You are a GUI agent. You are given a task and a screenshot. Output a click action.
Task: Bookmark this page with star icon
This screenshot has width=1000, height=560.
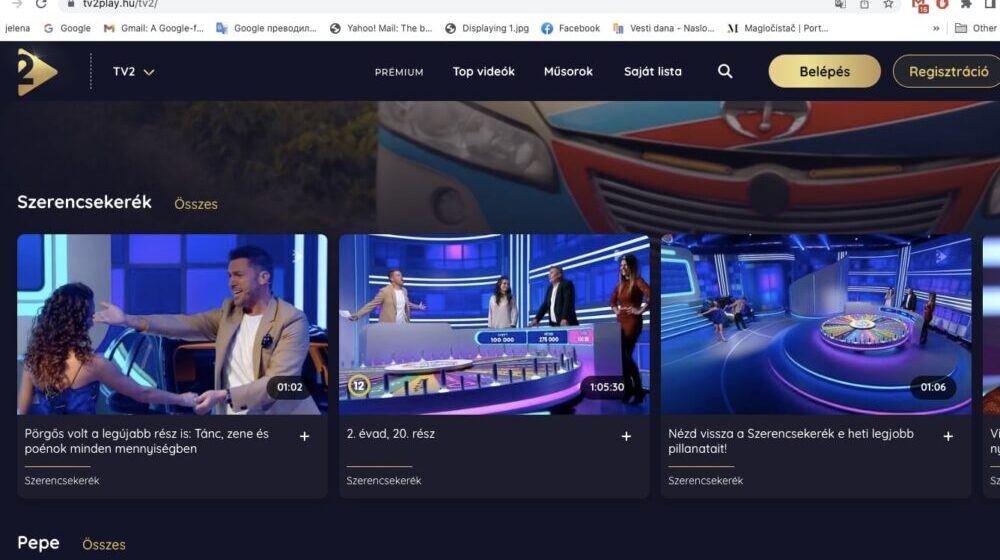pos(888,4)
